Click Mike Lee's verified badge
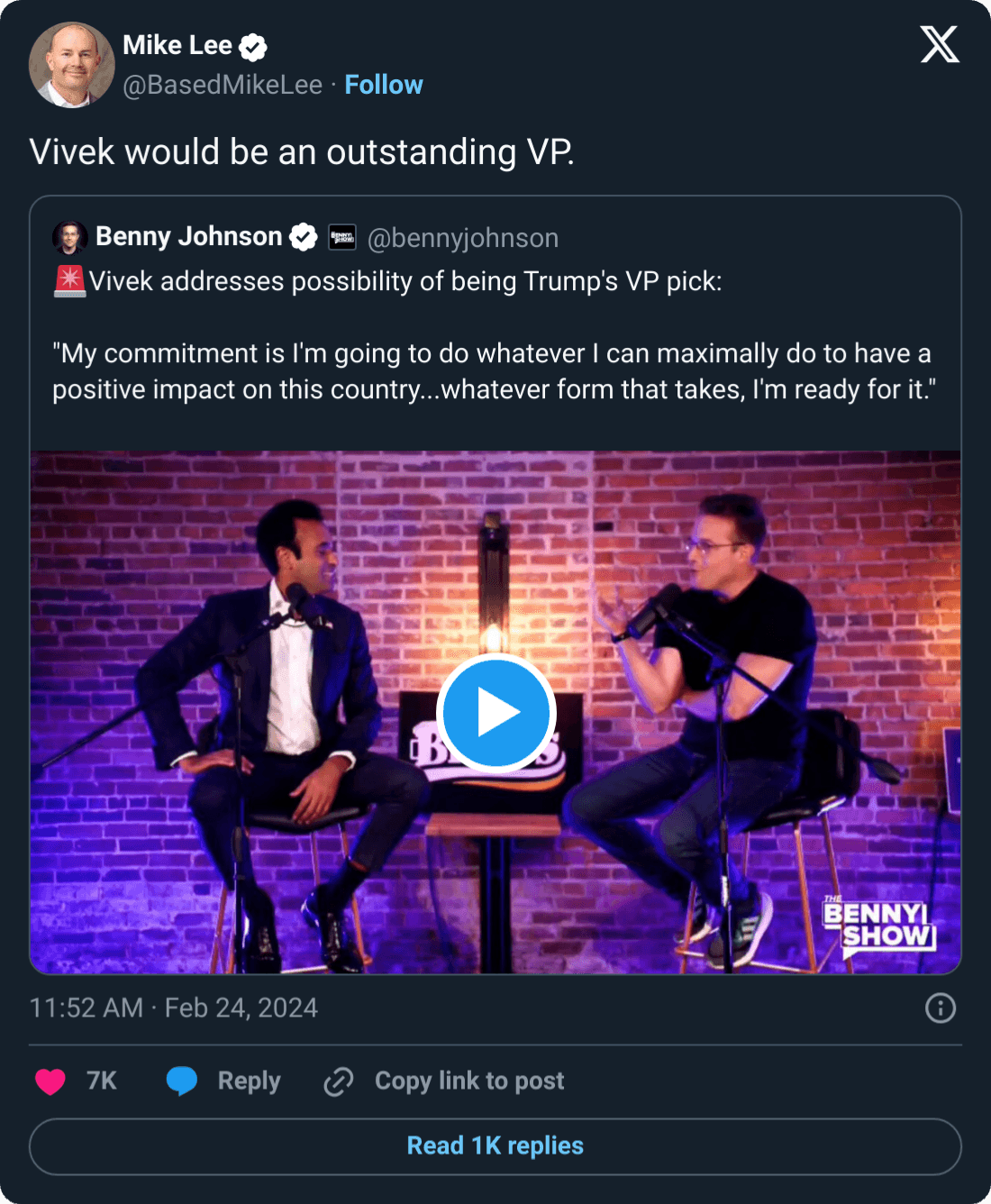This screenshot has height=1204, width=991. pyautogui.click(x=252, y=46)
